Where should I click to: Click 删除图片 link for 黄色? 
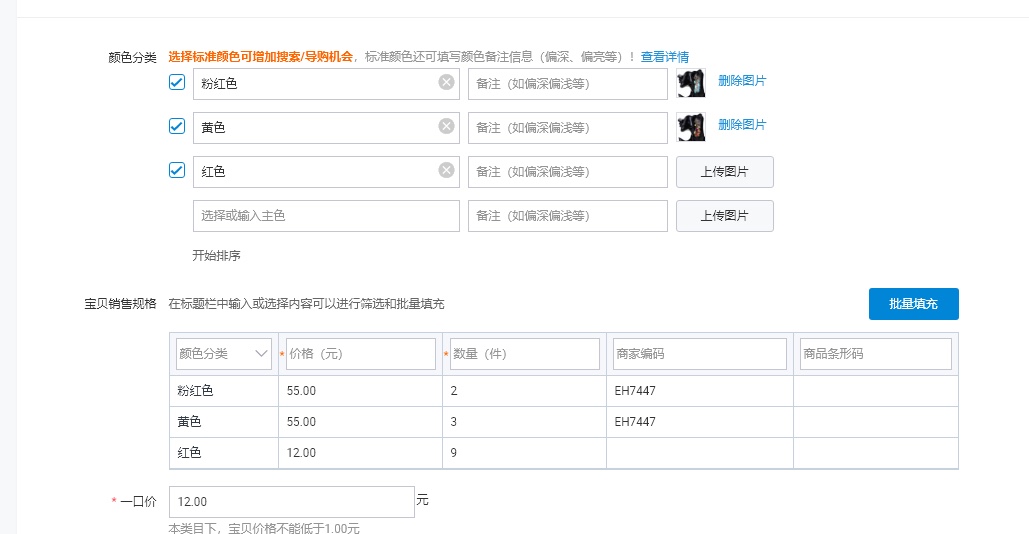pyautogui.click(x=742, y=125)
